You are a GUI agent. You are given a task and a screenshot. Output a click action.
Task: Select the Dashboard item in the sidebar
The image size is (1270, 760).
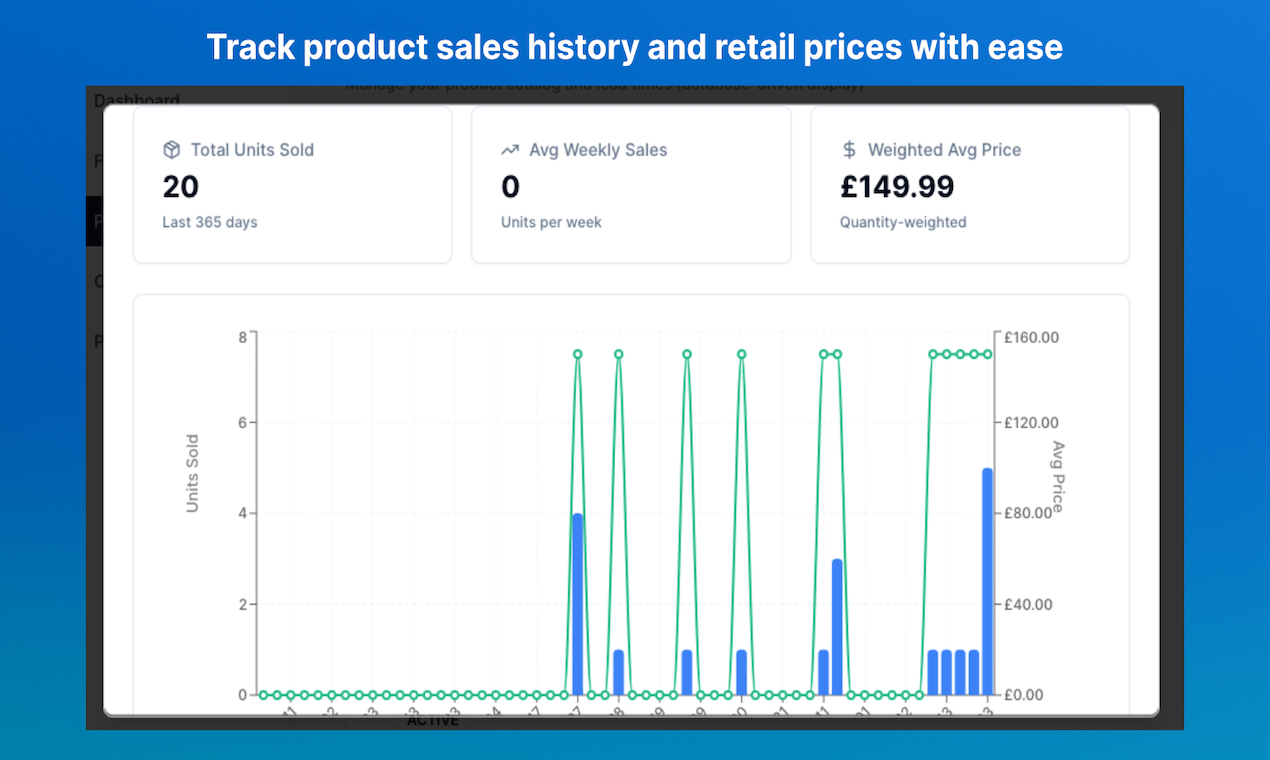point(137,99)
